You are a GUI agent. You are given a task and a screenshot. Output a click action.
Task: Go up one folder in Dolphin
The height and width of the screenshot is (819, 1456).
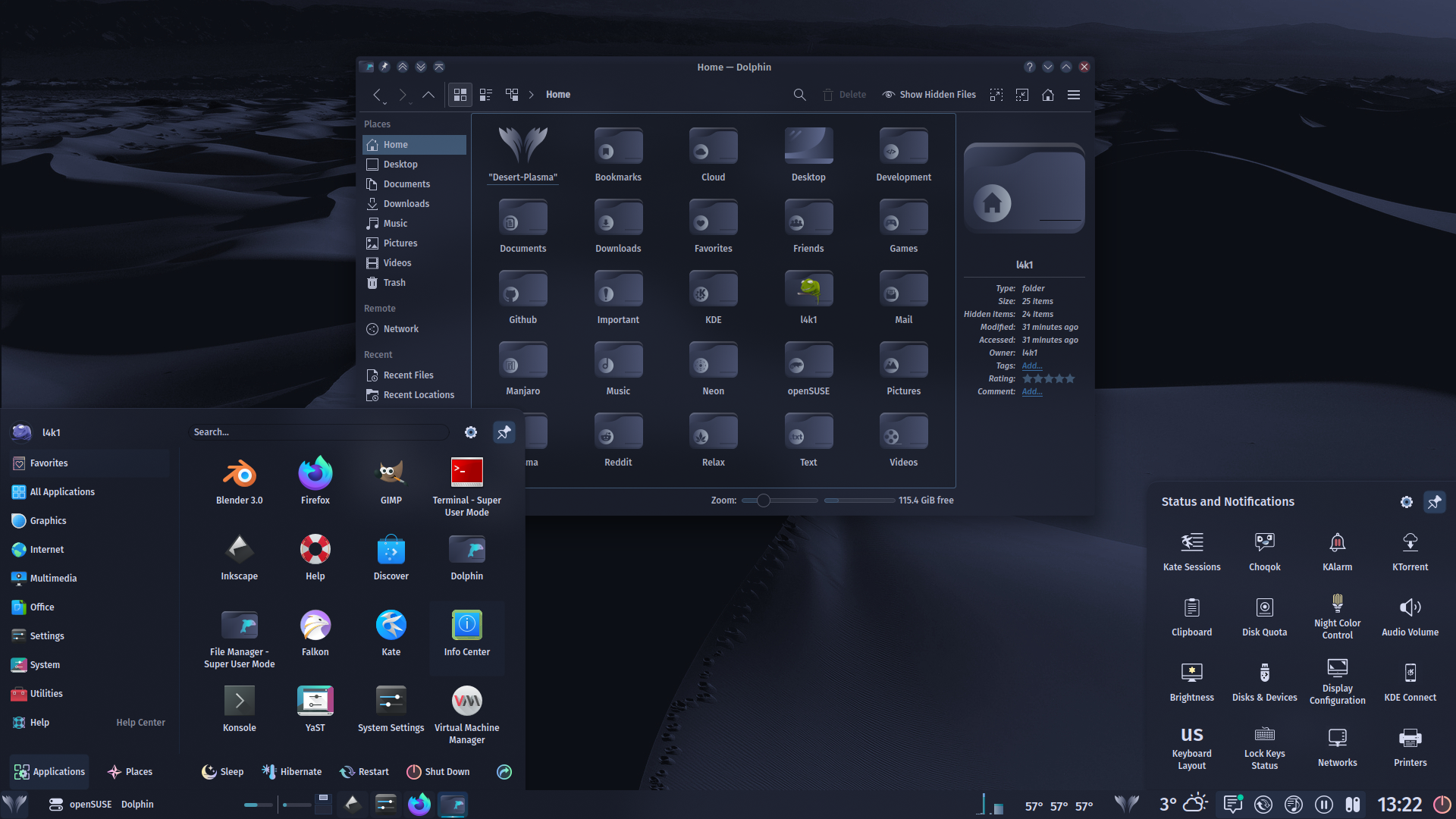tap(428, 95)
